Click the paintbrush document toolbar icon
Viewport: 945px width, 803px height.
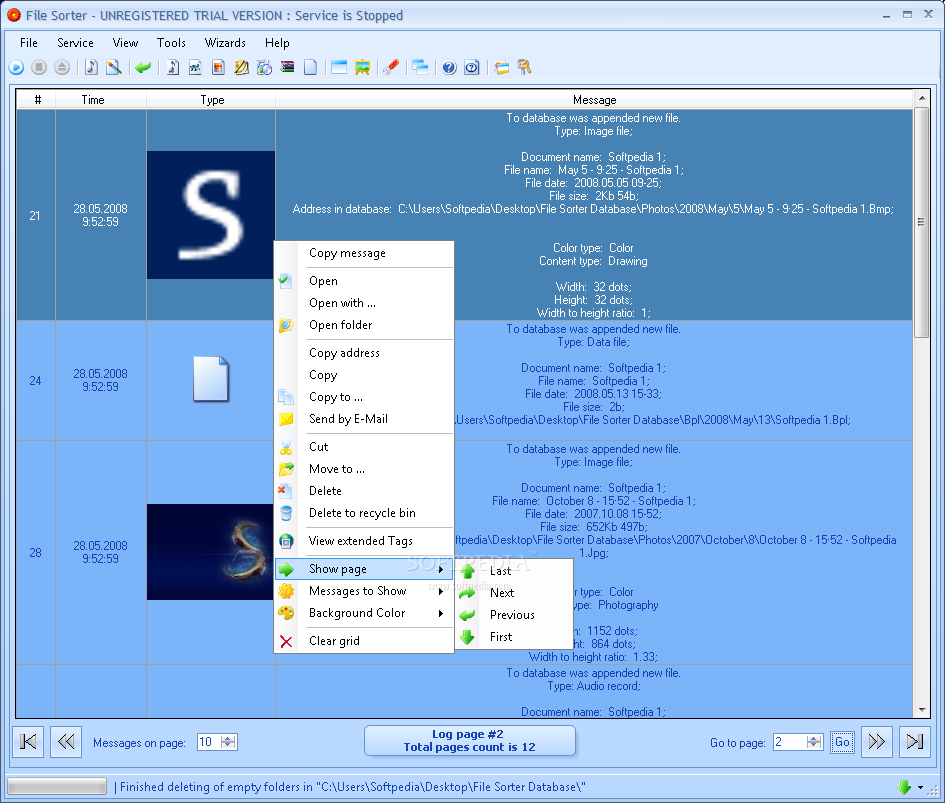(114, 68)
